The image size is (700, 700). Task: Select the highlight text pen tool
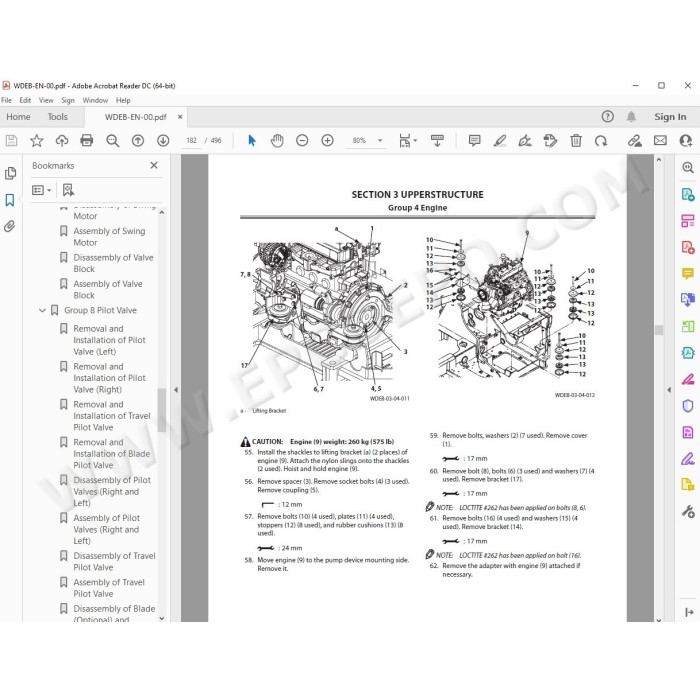pyautogui.click(x=500, y=141)
